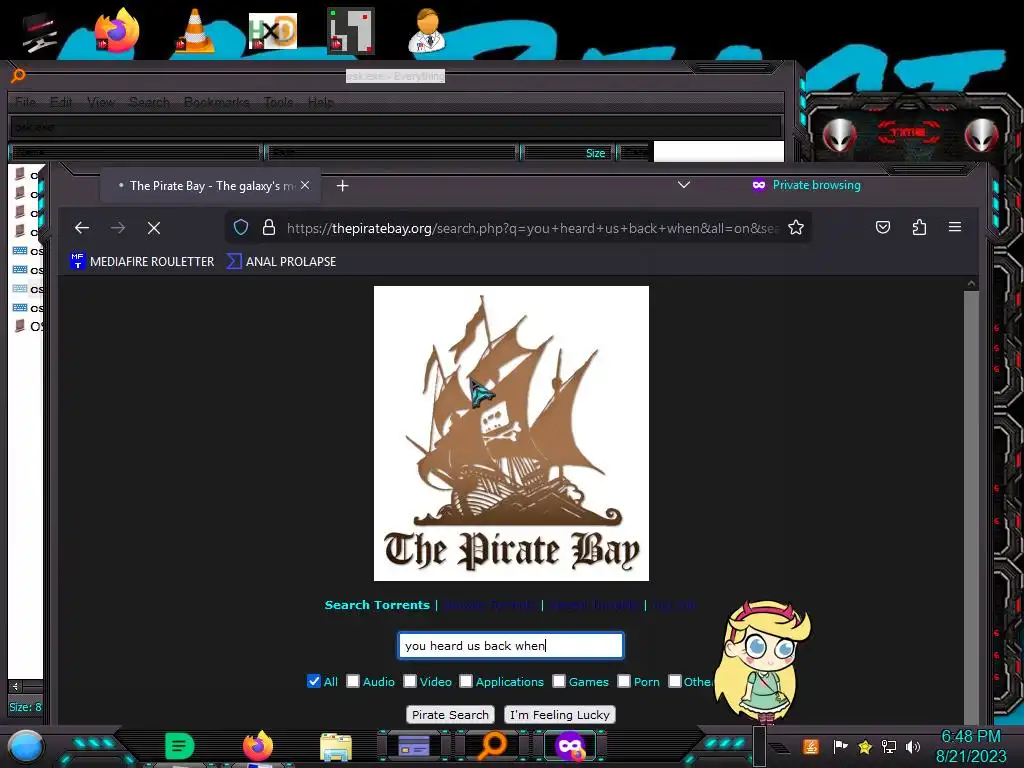1024x768 pixels.
Task: Click the Pirate Search button
Action: pos(450,714)
